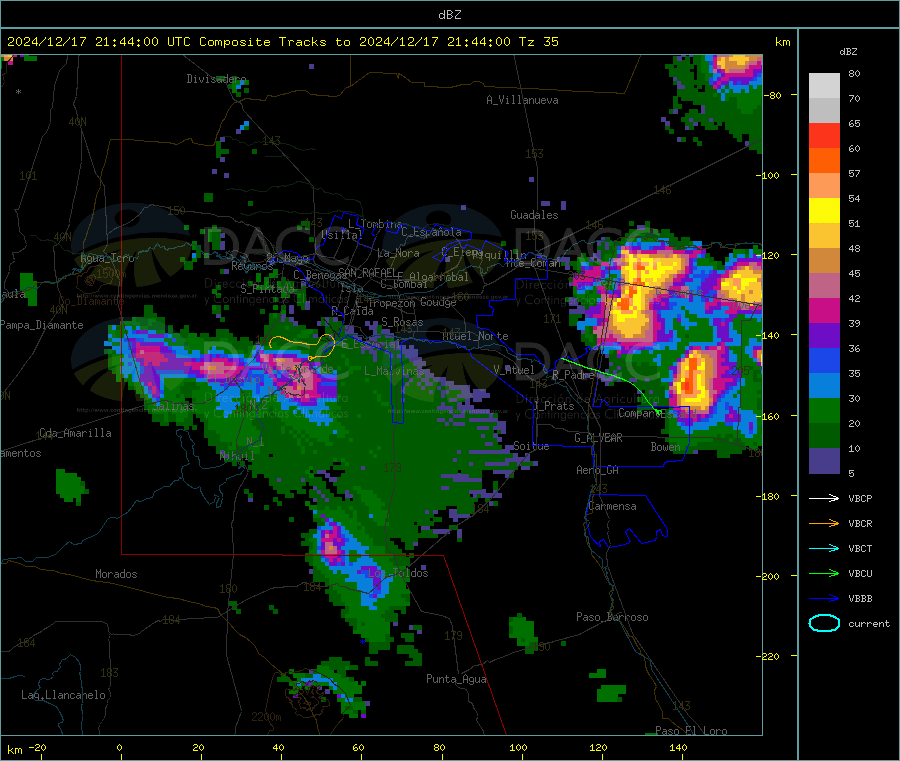This screenshot has width=900, height=761.
Task: Click the Bowen place label
Action: coord(665,446)
